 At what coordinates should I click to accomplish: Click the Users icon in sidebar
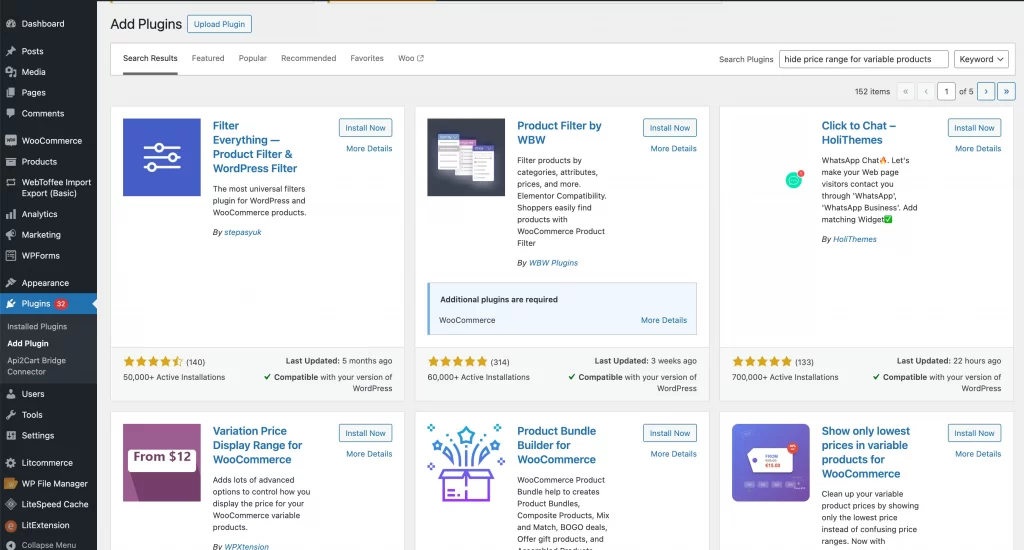10,394
